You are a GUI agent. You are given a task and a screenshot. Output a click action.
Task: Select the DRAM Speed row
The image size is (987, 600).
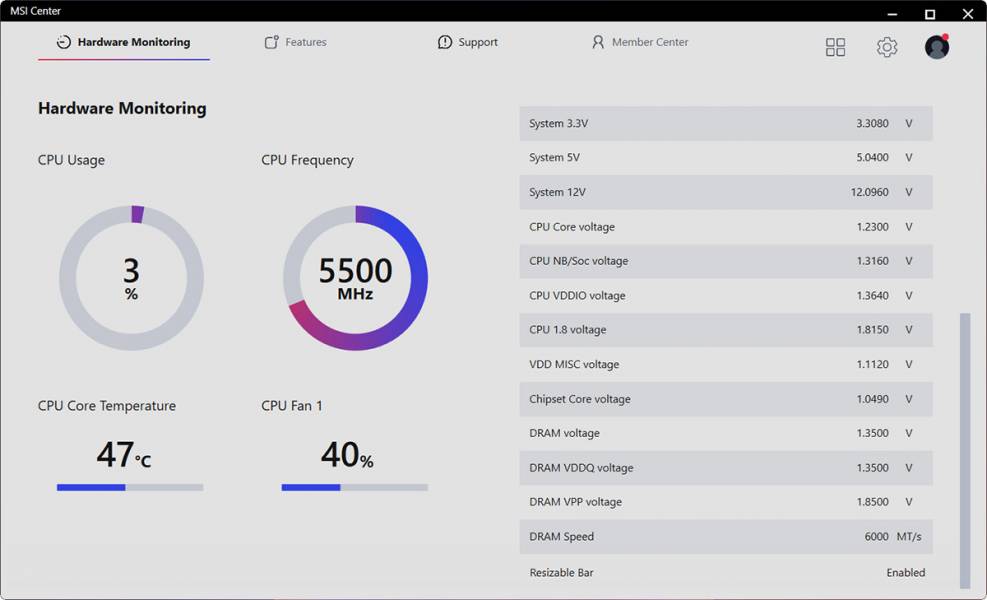pos(725,537)
